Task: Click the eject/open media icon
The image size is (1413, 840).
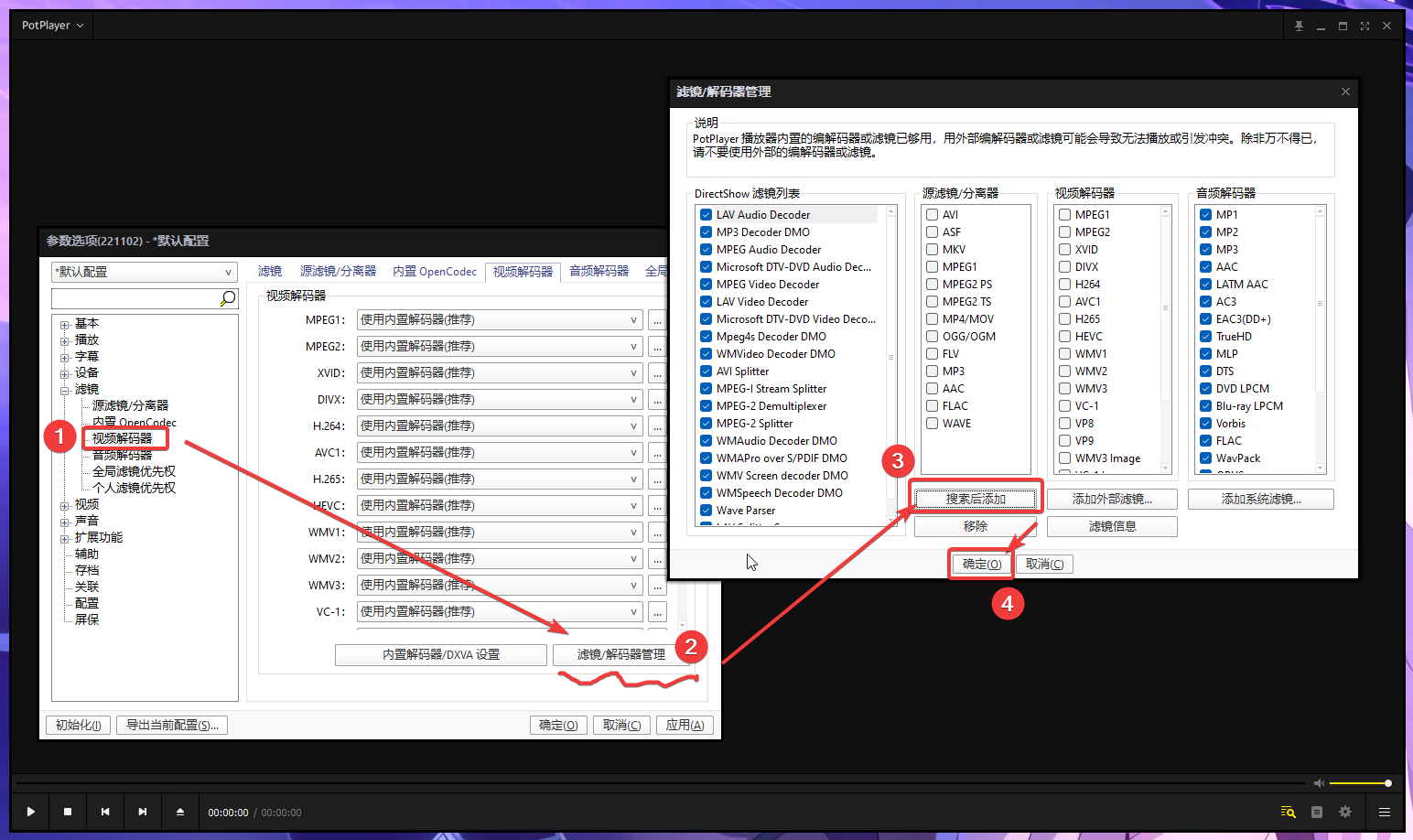Action: tap(180, 812)
